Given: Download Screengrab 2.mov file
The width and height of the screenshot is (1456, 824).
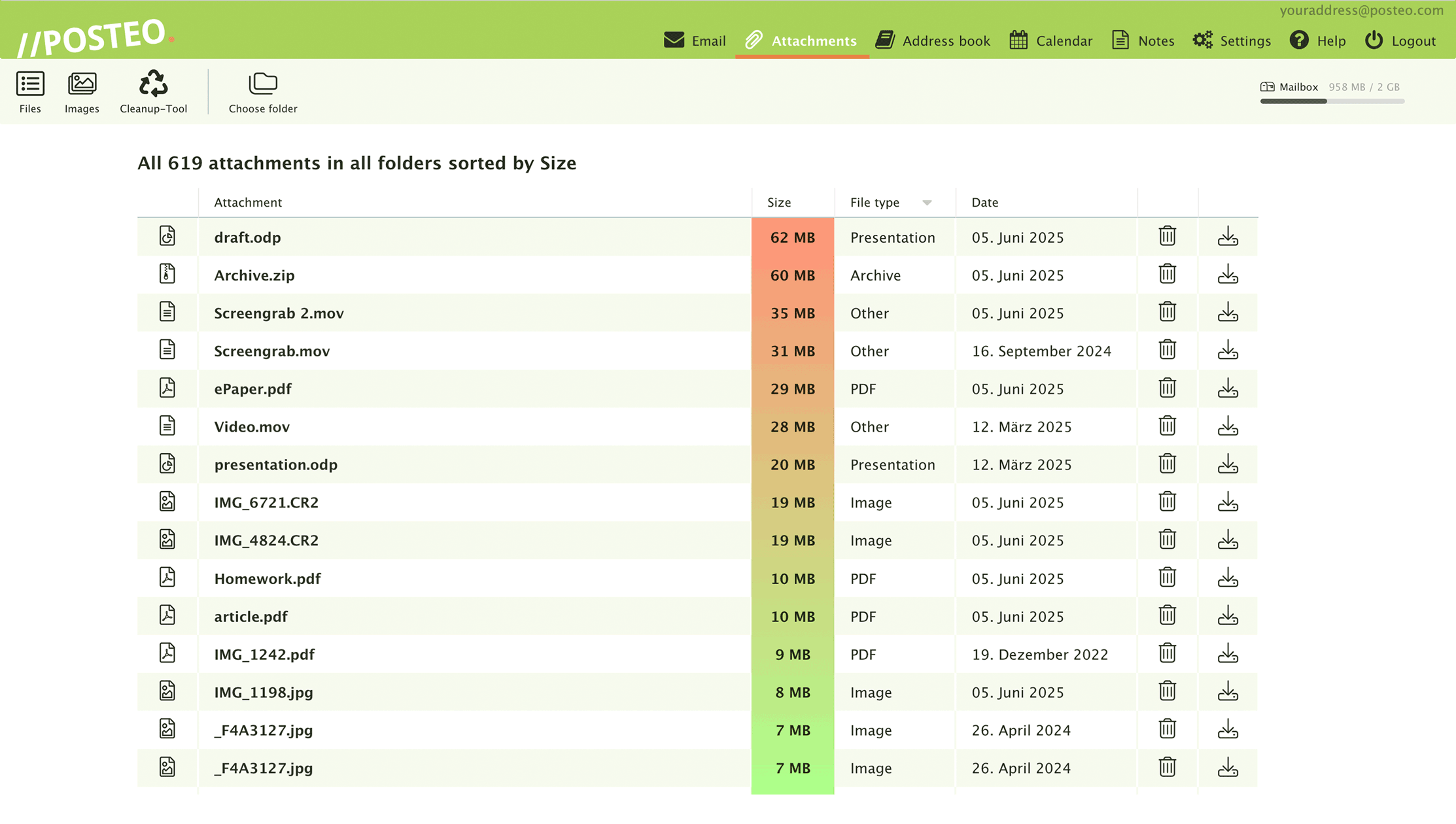Looking at the screenshot, I should pyautogui.click(x=1227, y=313).
